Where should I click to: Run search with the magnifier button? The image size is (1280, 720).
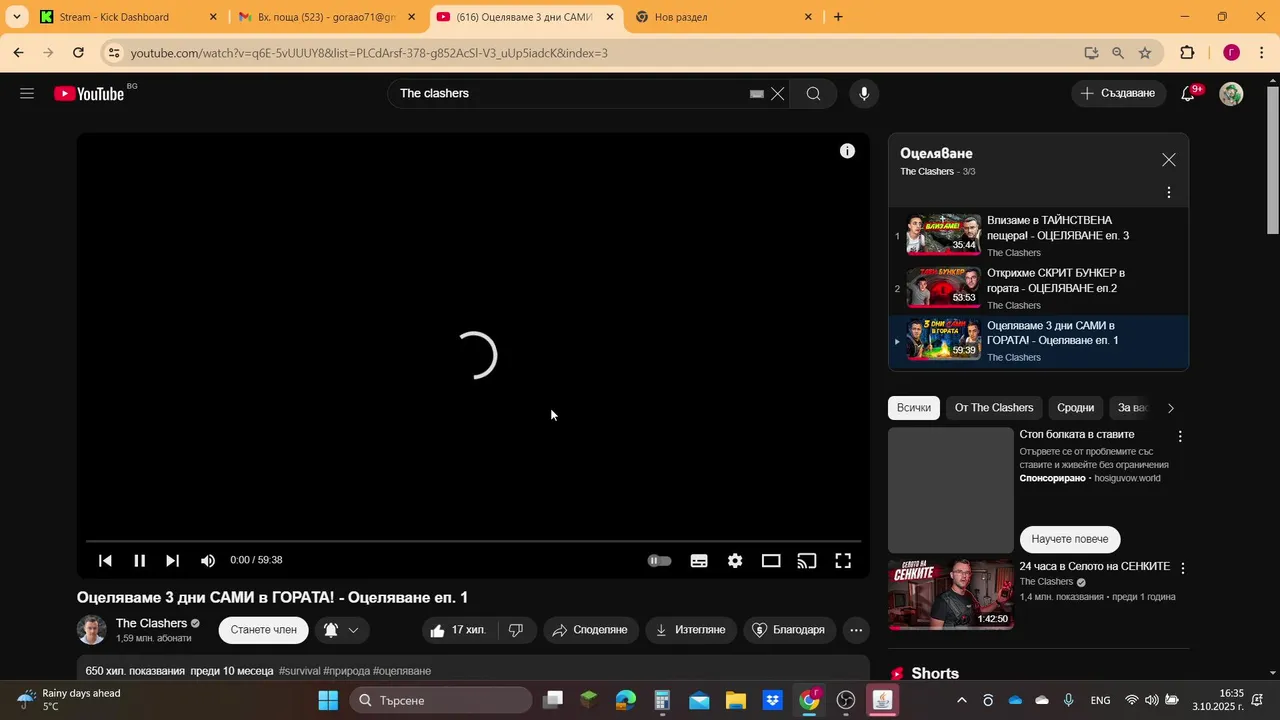click(x=813, y=93)
